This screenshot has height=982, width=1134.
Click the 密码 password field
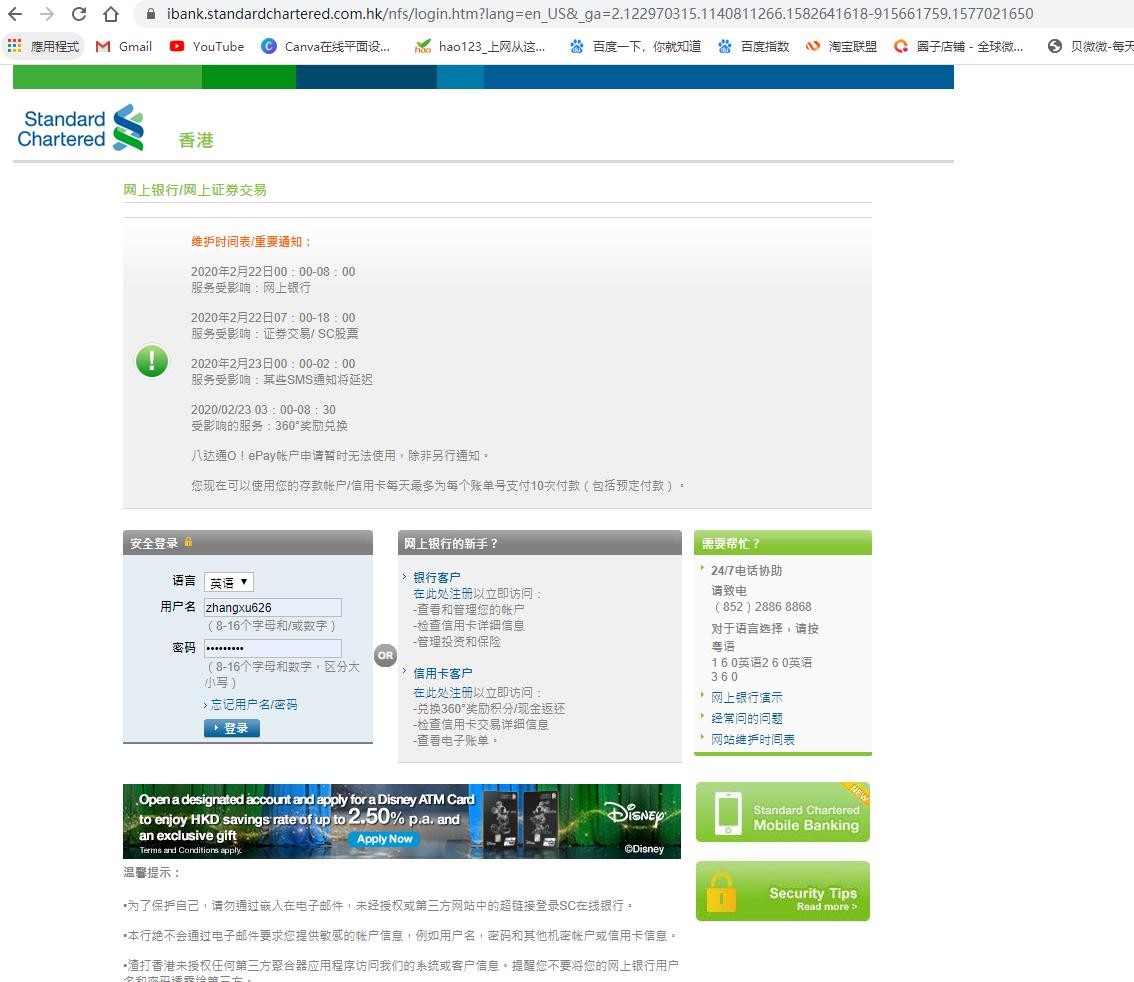[x=273, y=648]
